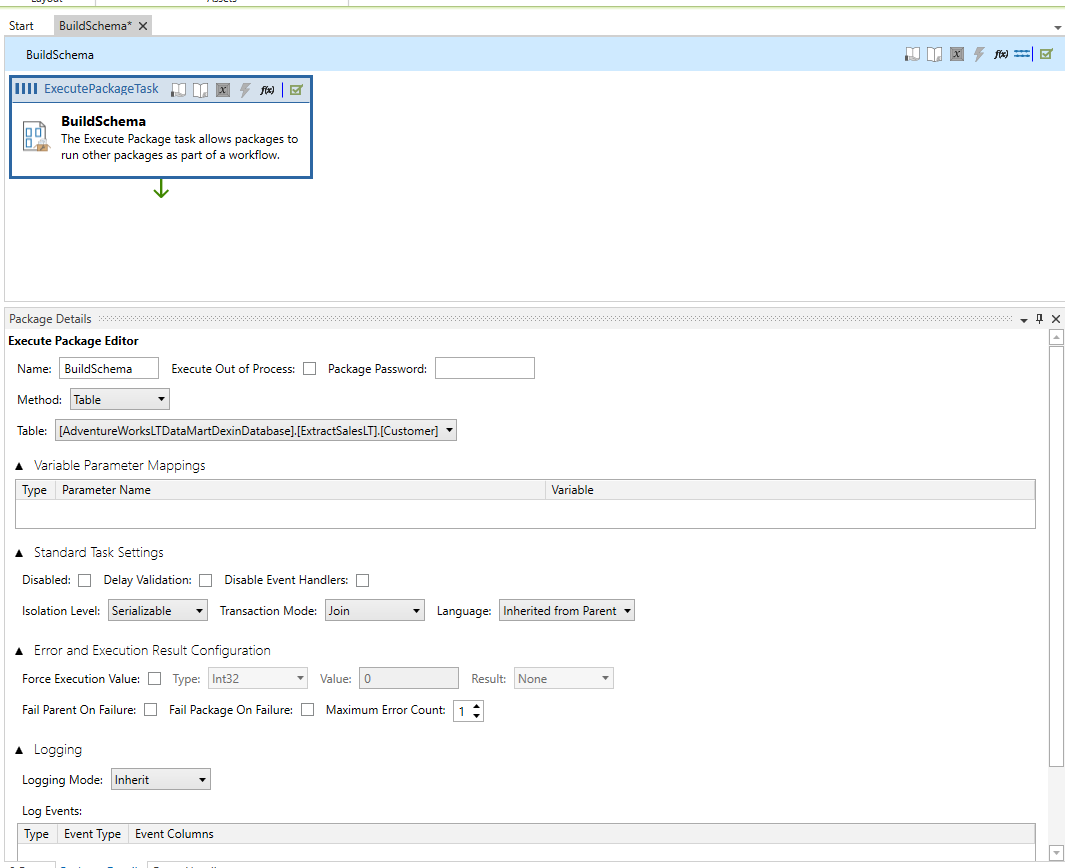Open Package Details panel options dropdown arrow

coord(1024,320)
